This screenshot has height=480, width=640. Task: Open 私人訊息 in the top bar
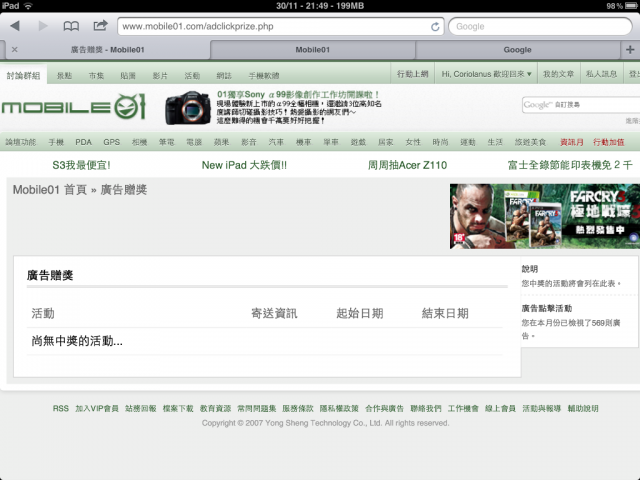click(601, 74)
